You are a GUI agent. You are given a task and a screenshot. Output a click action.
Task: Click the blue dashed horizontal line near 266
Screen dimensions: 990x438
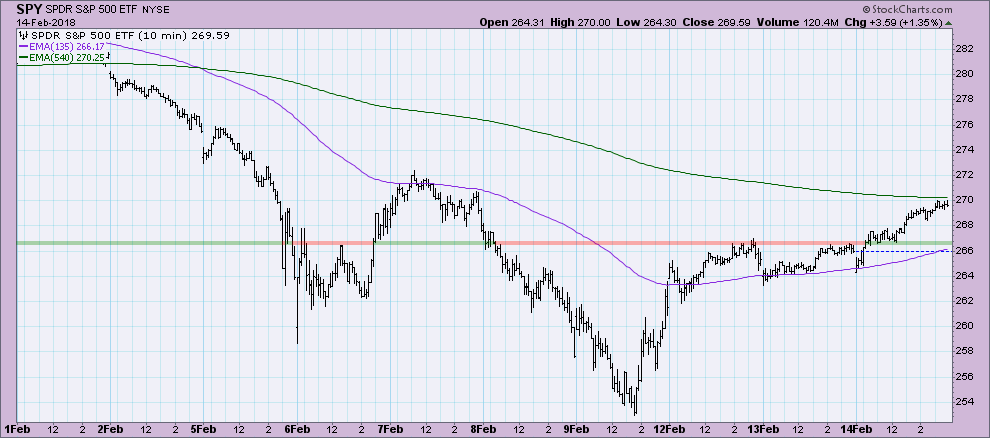click(x=906, y=251)
